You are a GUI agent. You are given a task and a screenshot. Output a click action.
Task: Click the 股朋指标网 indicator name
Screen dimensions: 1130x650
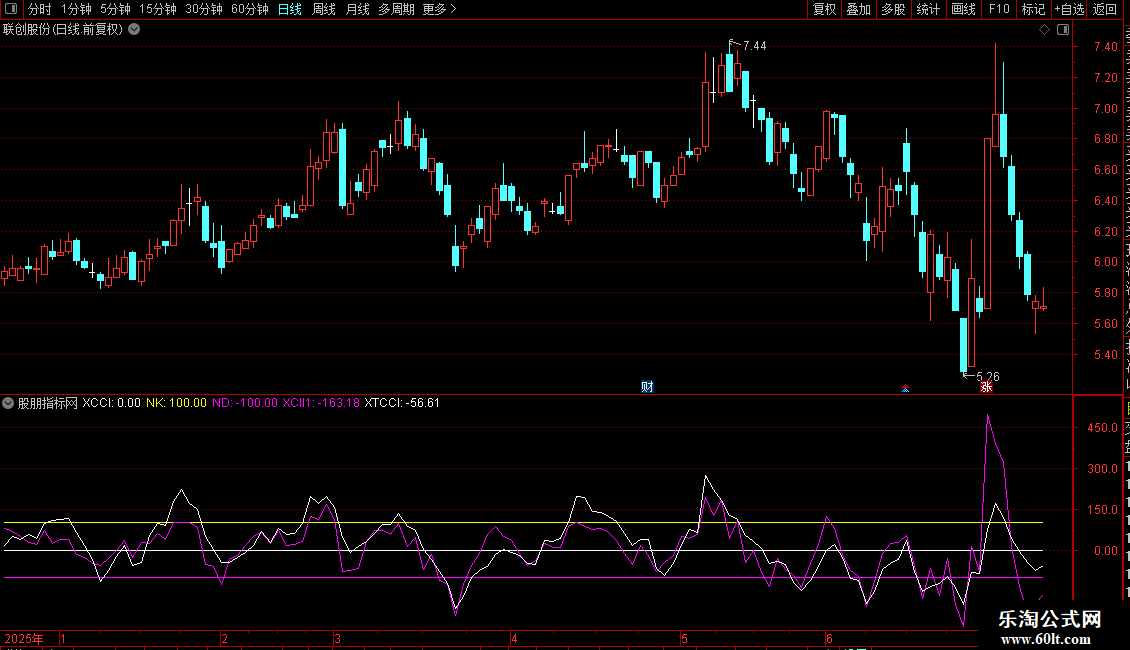pos(48,403)
